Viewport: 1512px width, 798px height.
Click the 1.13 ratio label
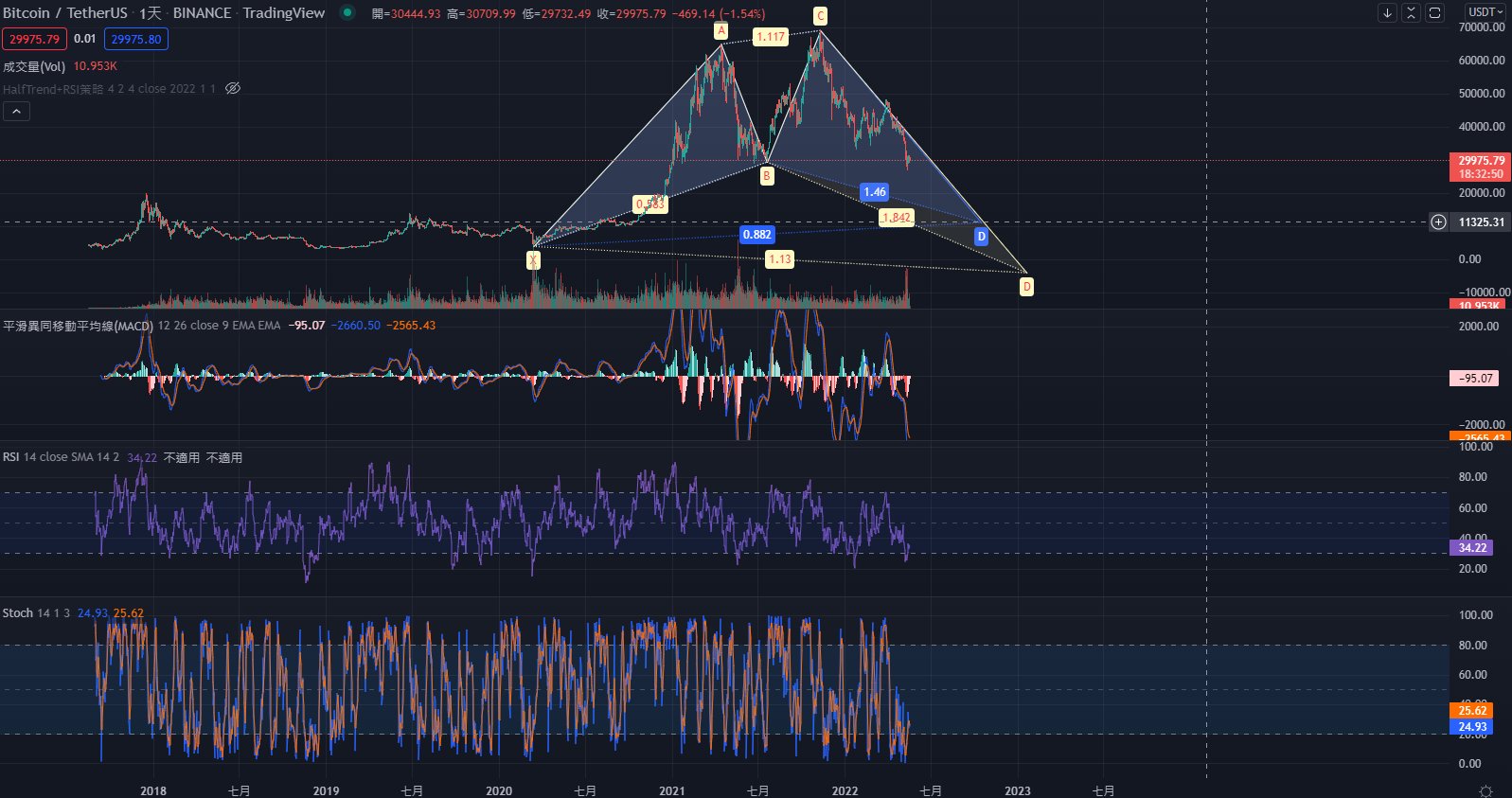(779, 259)
